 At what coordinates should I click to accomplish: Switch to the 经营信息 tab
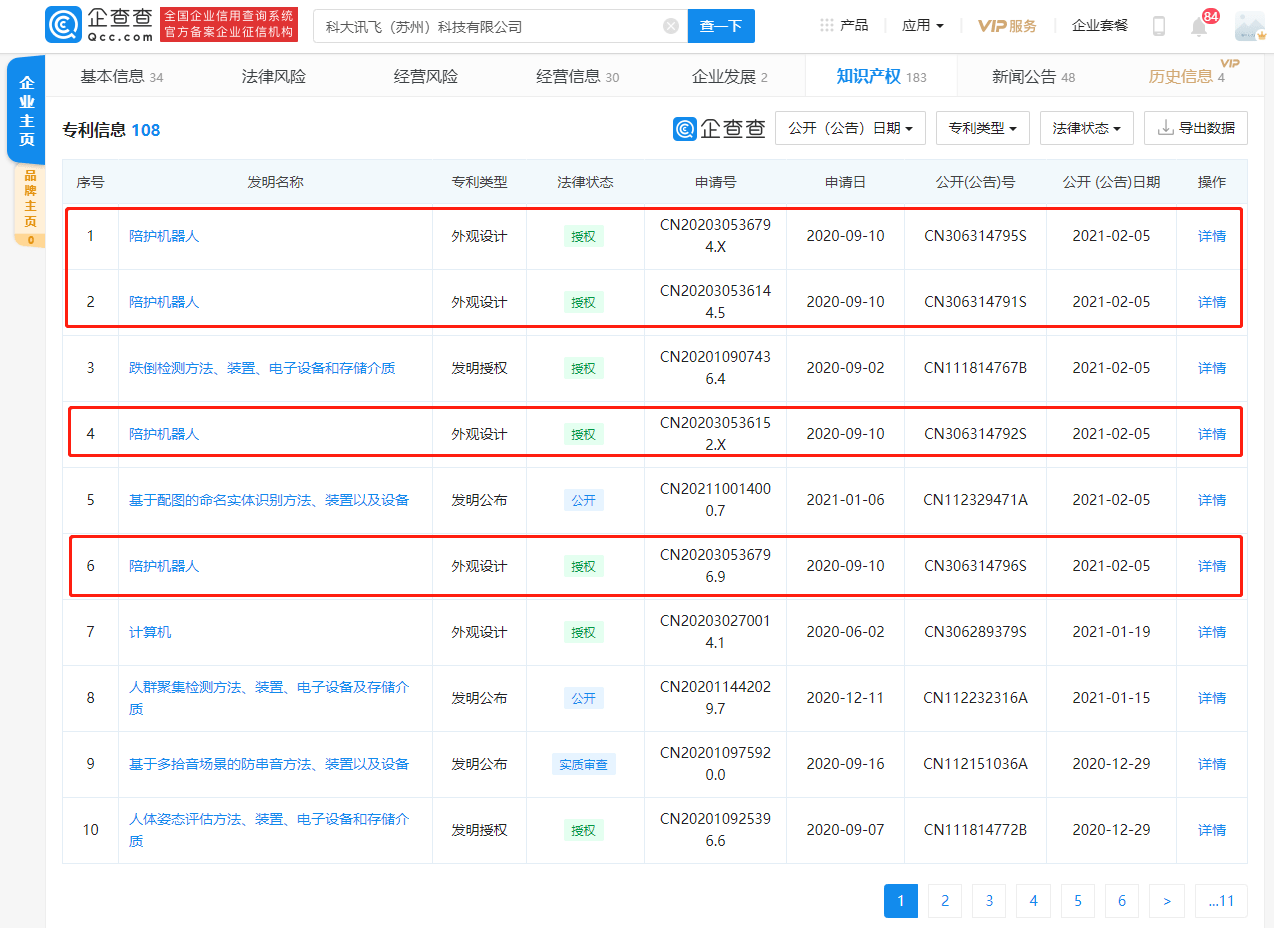click(577, 76)
